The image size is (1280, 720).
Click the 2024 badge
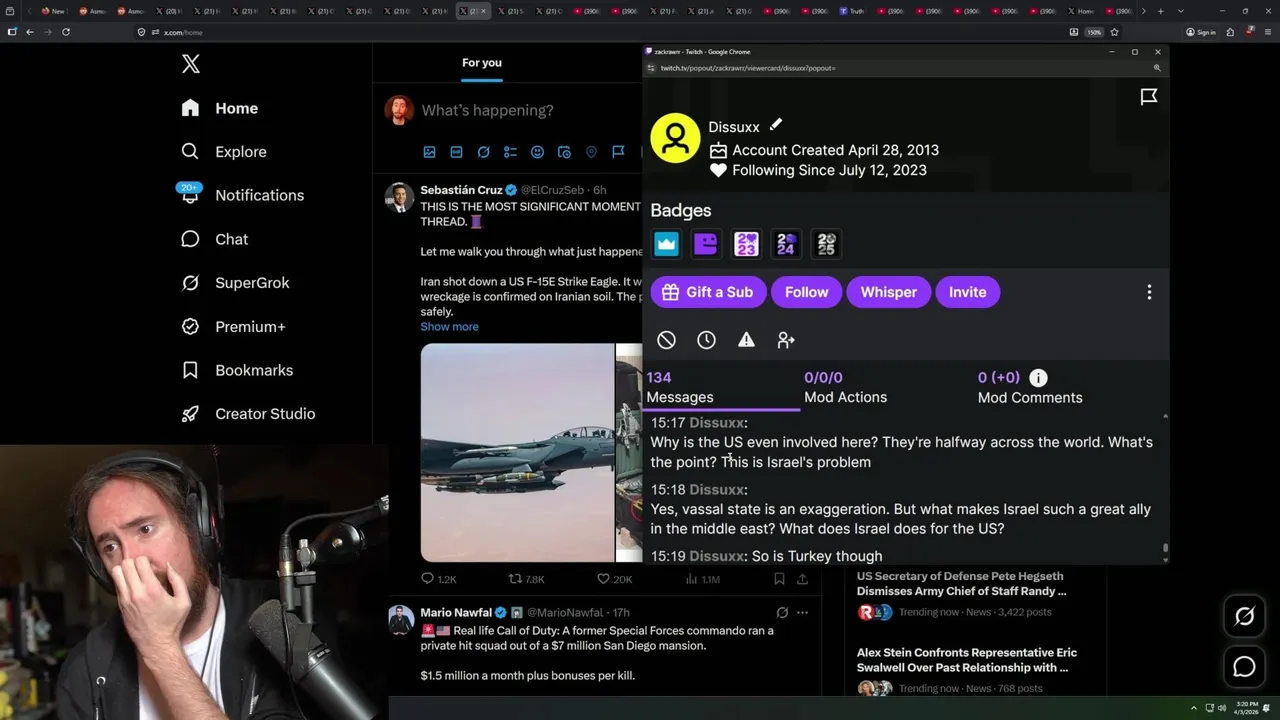pos(786,244)
